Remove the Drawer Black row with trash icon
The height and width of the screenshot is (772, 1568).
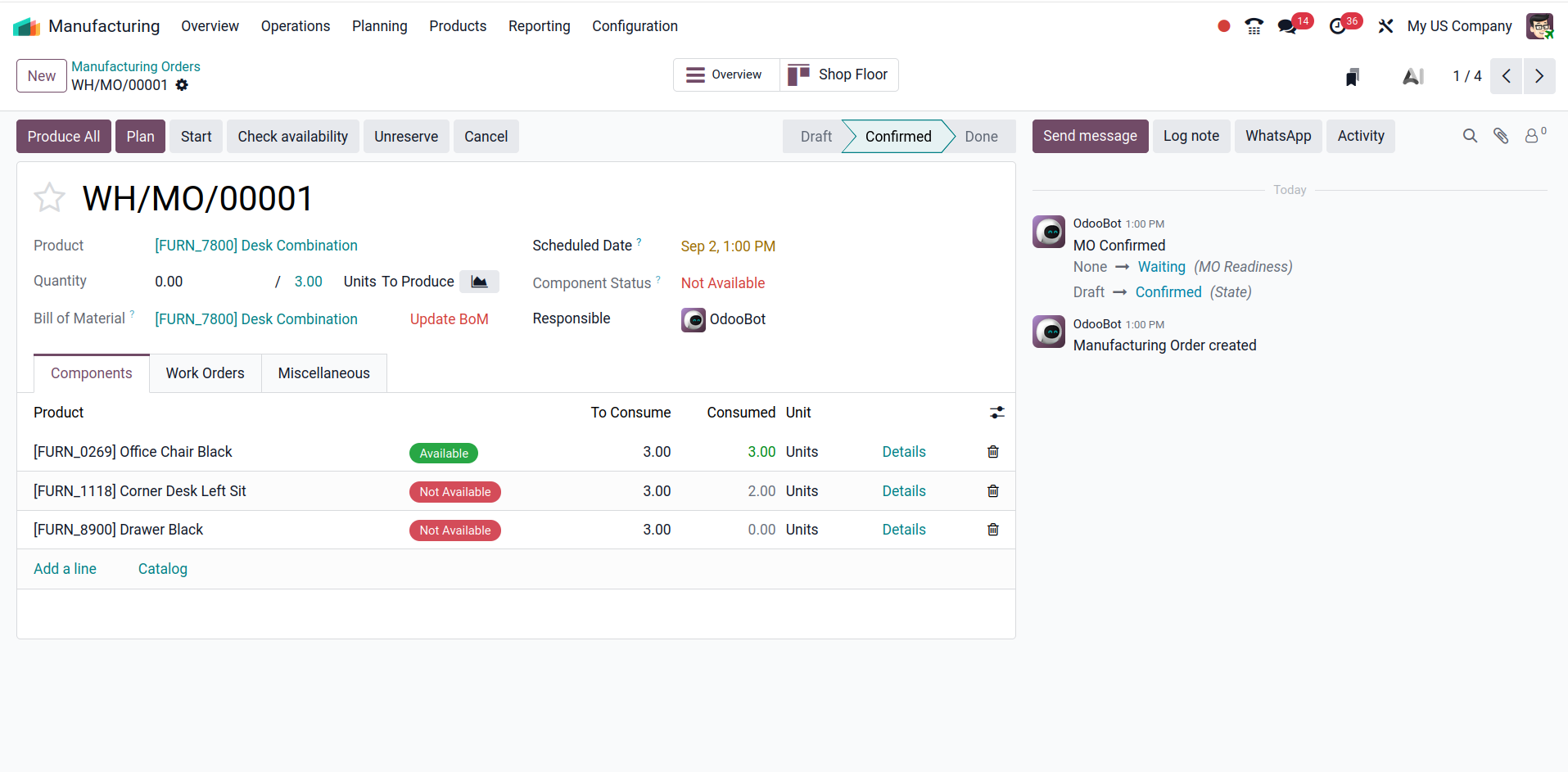992,530
